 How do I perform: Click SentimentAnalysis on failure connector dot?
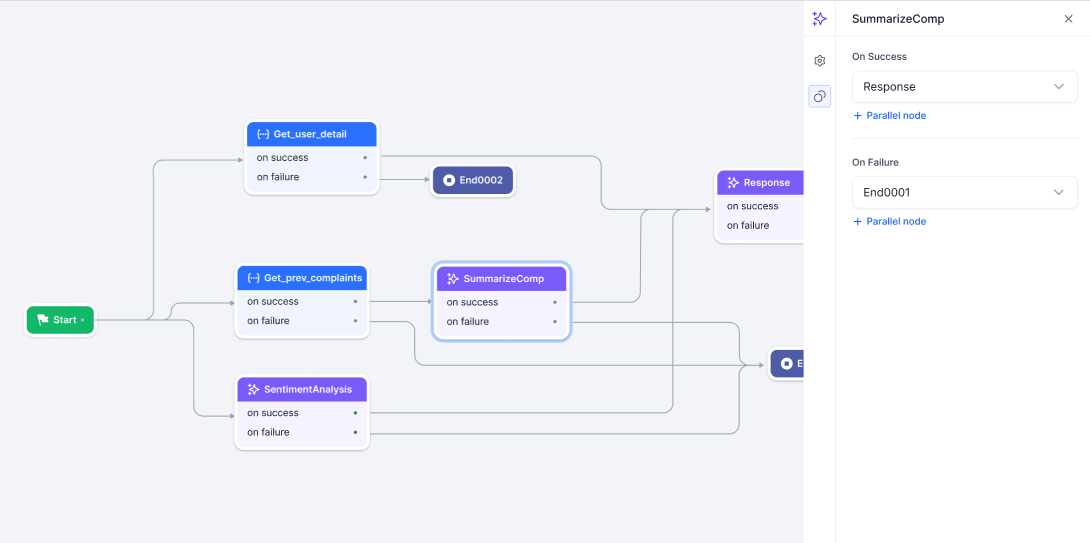(355, 433)
